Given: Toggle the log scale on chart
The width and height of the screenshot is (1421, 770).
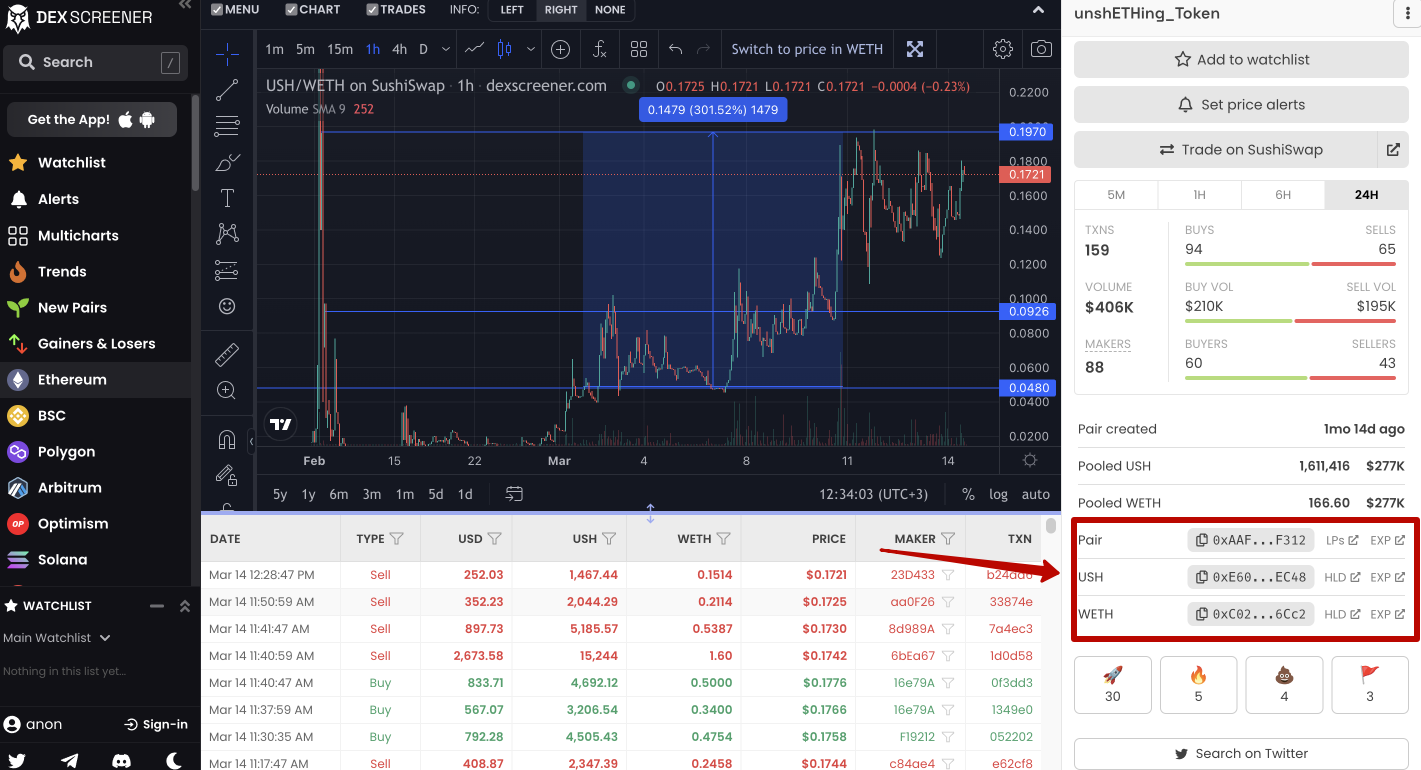Looking at the screenshot, I should click(998, 494).
